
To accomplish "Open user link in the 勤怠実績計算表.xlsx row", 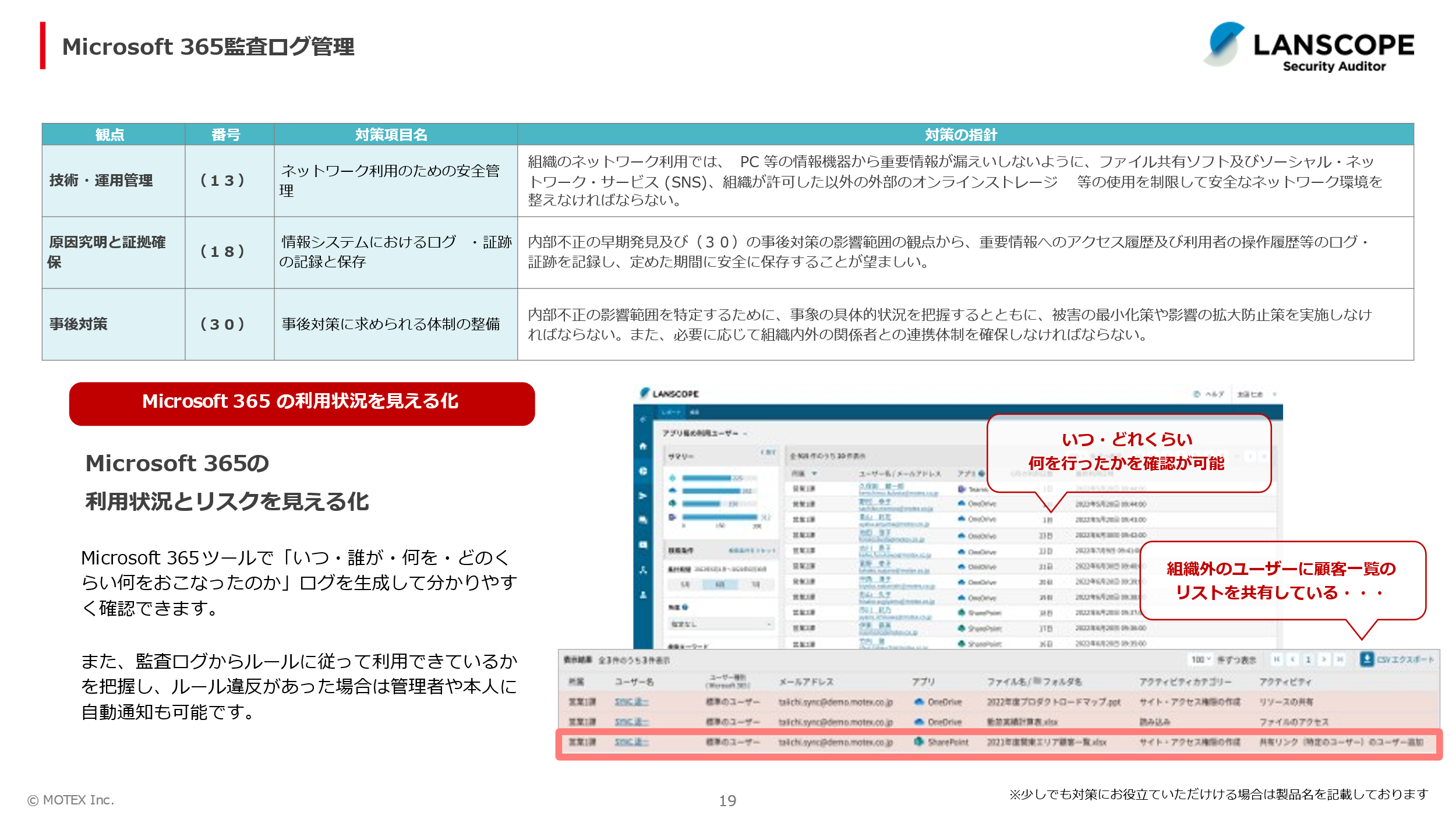I will pos(631,722).
